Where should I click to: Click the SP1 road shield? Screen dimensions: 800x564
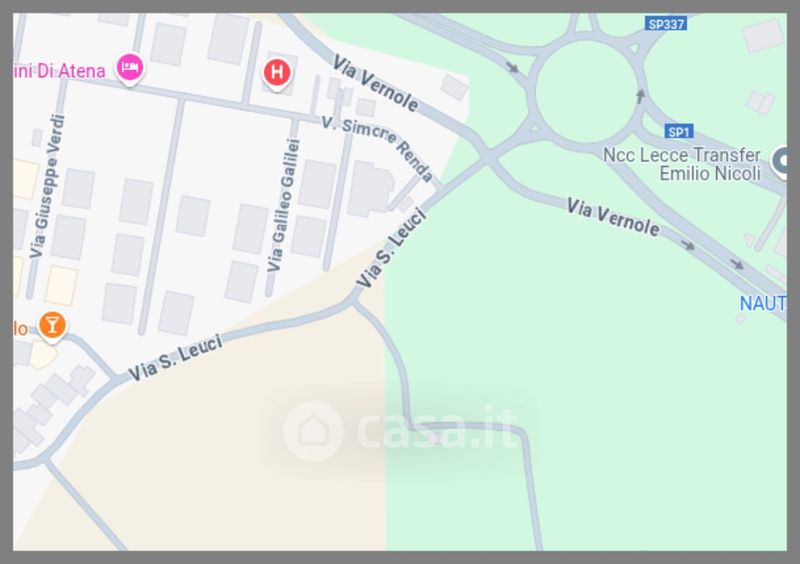679,132
